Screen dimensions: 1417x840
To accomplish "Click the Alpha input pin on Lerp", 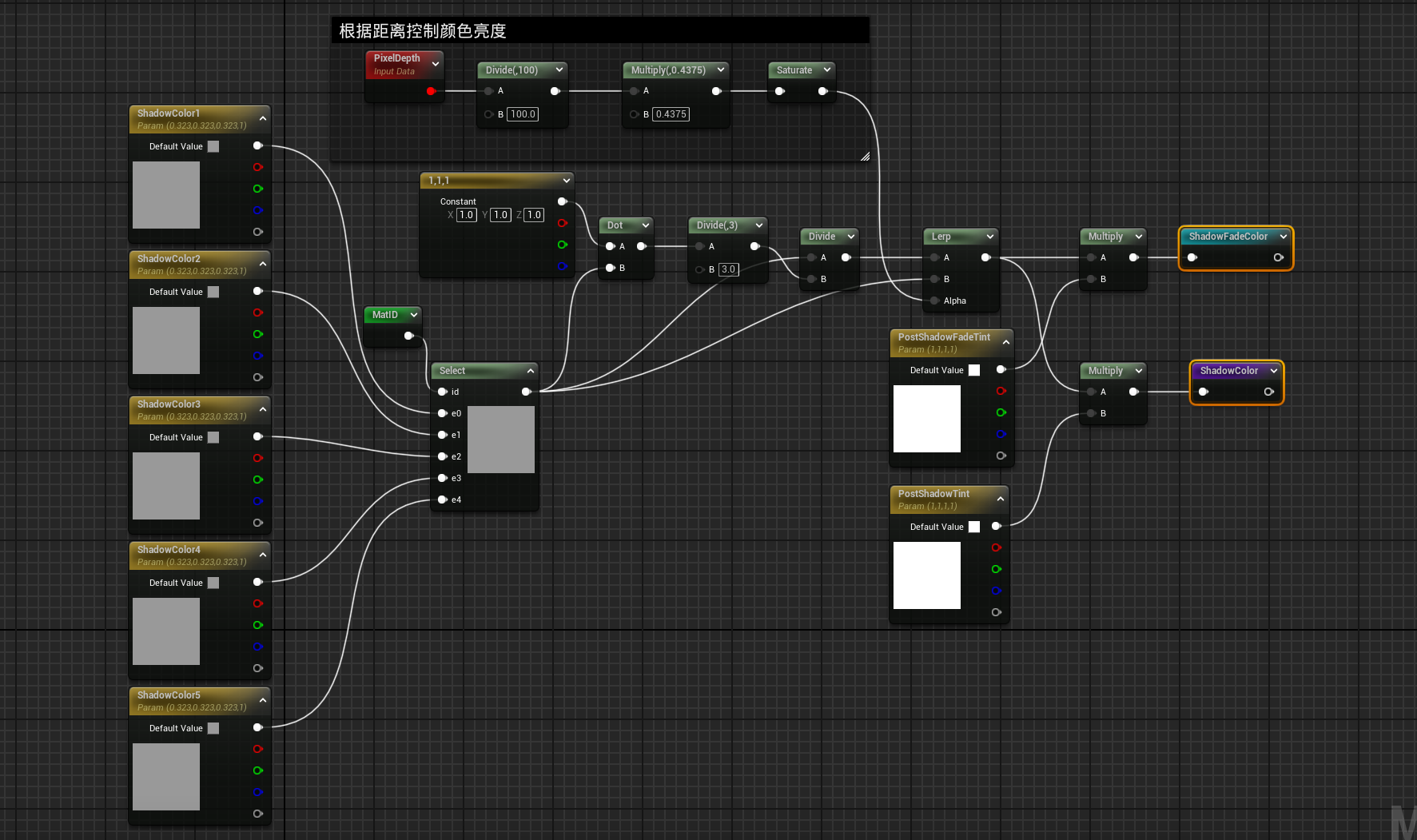I will pyautogui.click(x=934, y=301).
